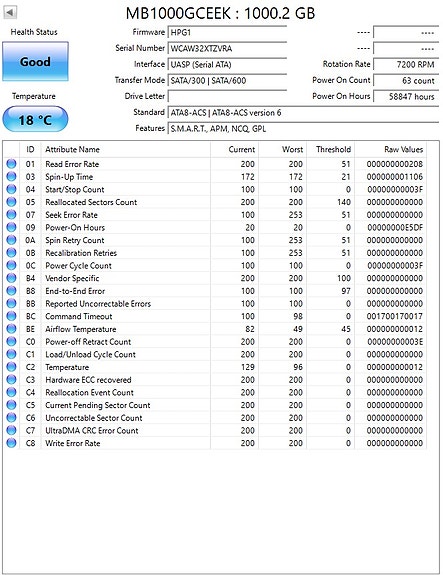Select the Current Pending Sector Count name
Screen dimensions: 443x575
pos(98,405)
